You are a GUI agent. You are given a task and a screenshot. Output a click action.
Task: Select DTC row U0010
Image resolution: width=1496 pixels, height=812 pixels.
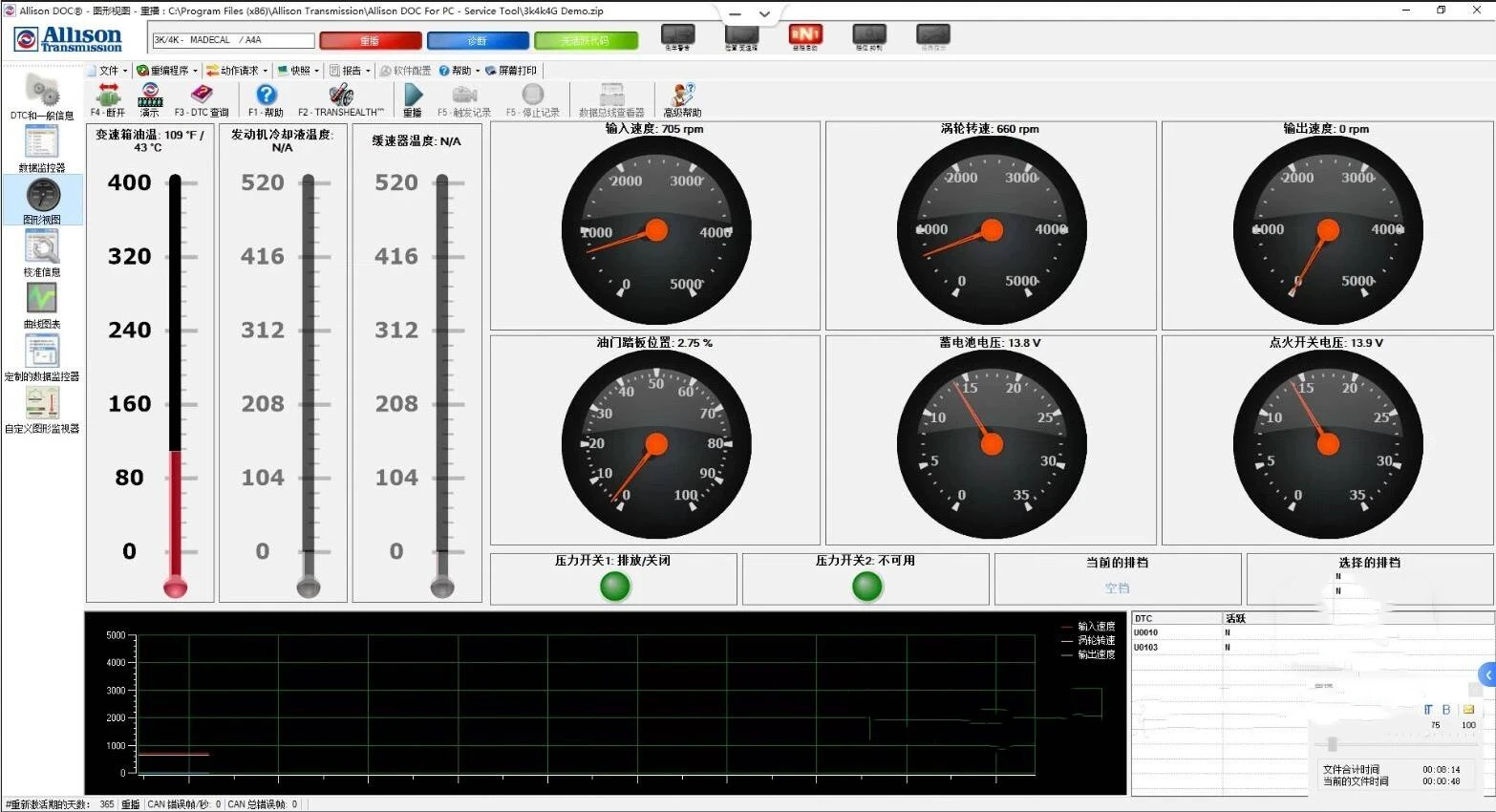(x=1312, y=632)
